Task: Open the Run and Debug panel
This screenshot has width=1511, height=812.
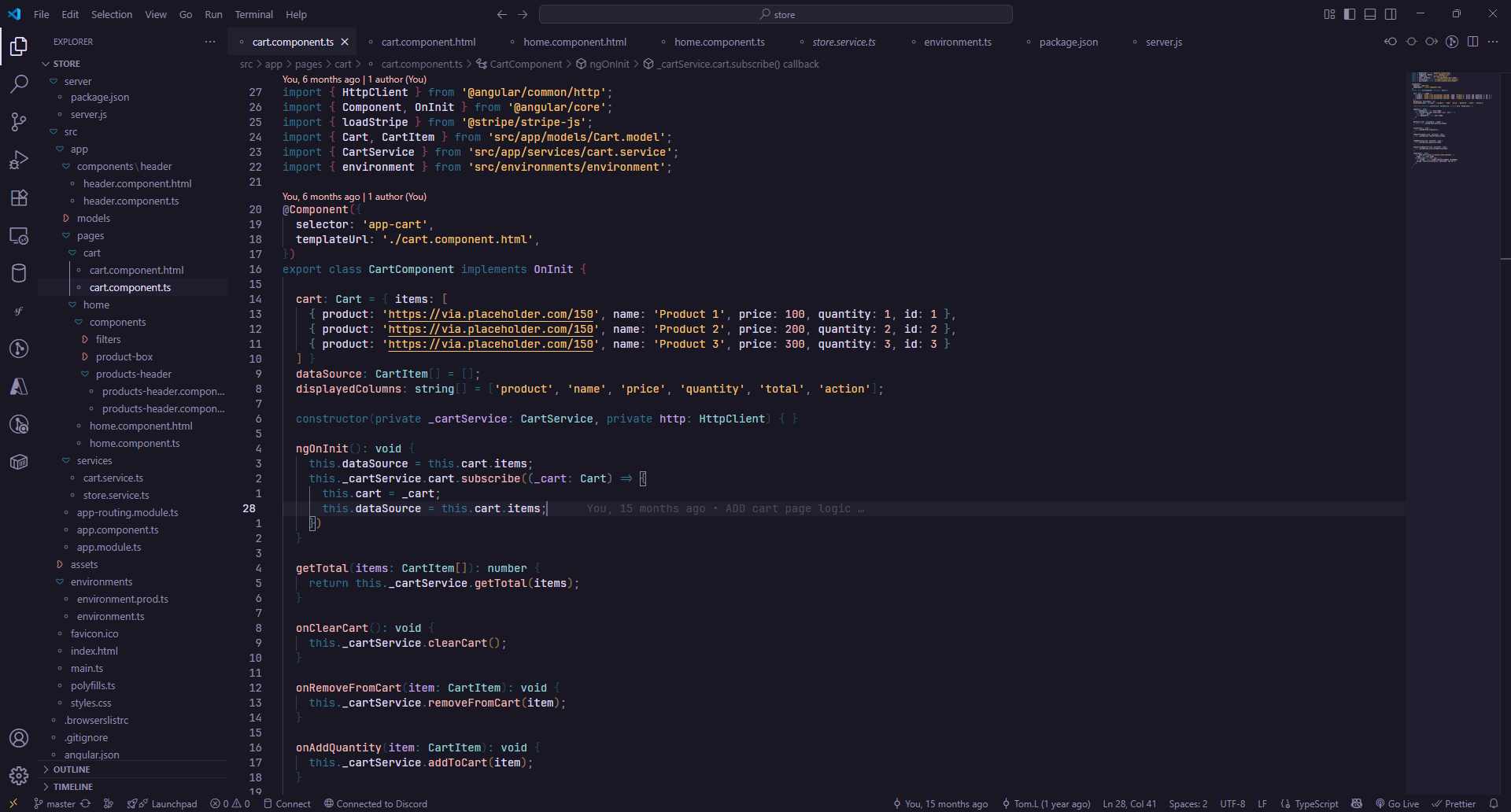Action: pos(19,160)
